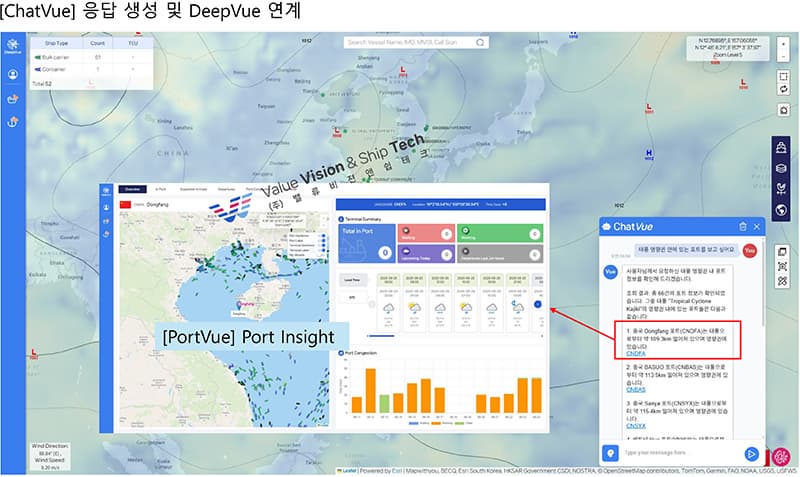Image resolution: width=800 pixels, height=477 pixels.
Task: Switch basemap using the globe icon
Action: point(781,210)
